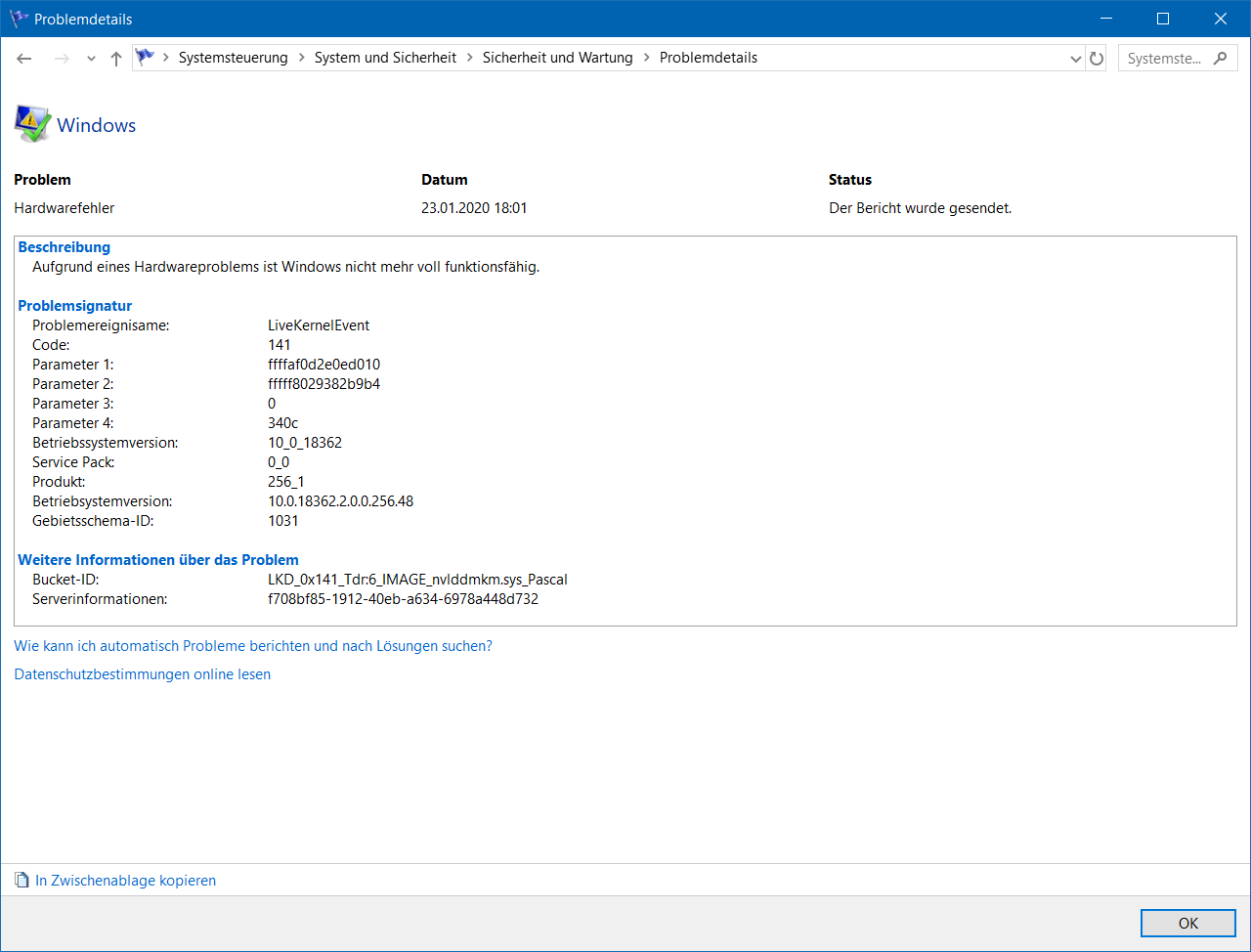
Task: Select LiveKernelEvent value
Action: [x=319, y=325]
